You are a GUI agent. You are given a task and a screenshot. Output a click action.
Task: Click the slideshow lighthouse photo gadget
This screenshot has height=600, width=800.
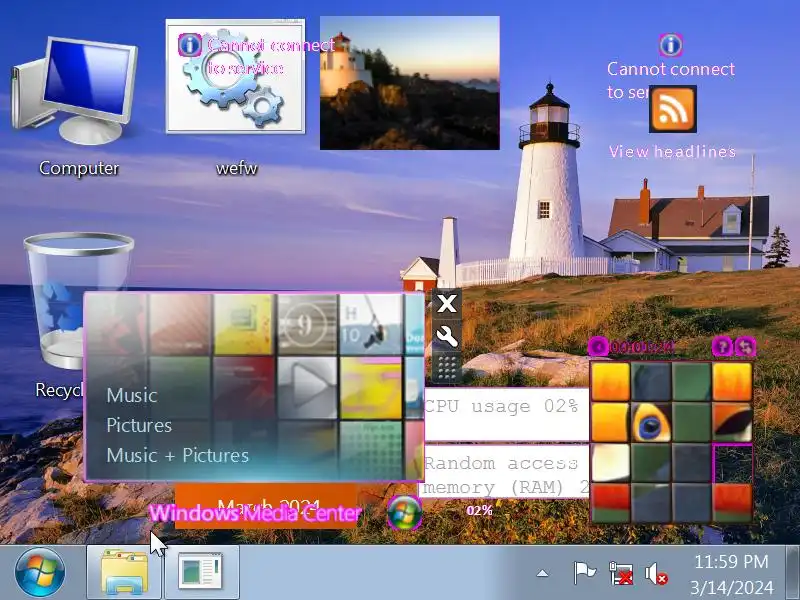point(410,83)
